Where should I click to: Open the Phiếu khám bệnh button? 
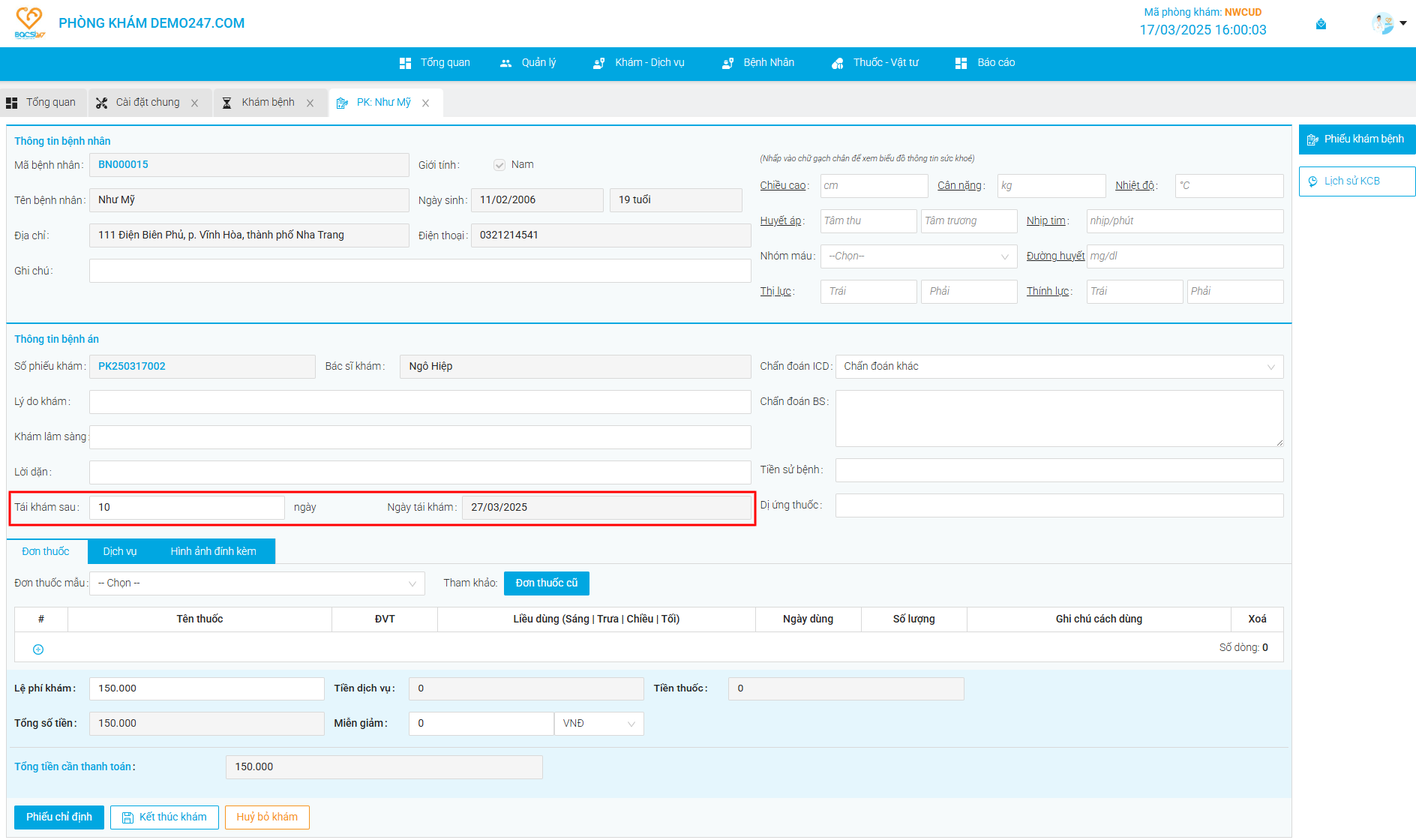pyautogui.click(x=1357, y=139)
